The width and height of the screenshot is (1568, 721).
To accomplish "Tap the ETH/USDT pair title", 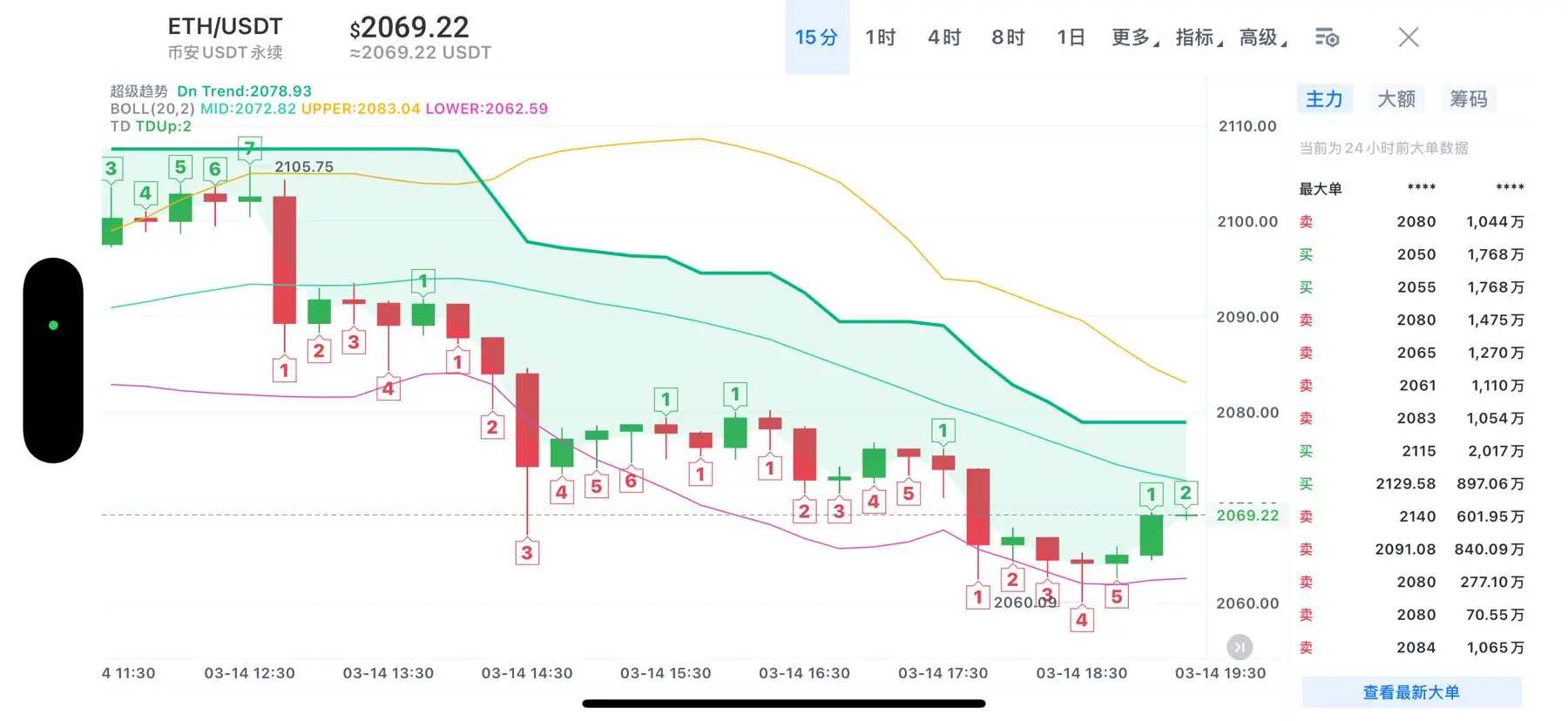I will click(x=226, y=27).
